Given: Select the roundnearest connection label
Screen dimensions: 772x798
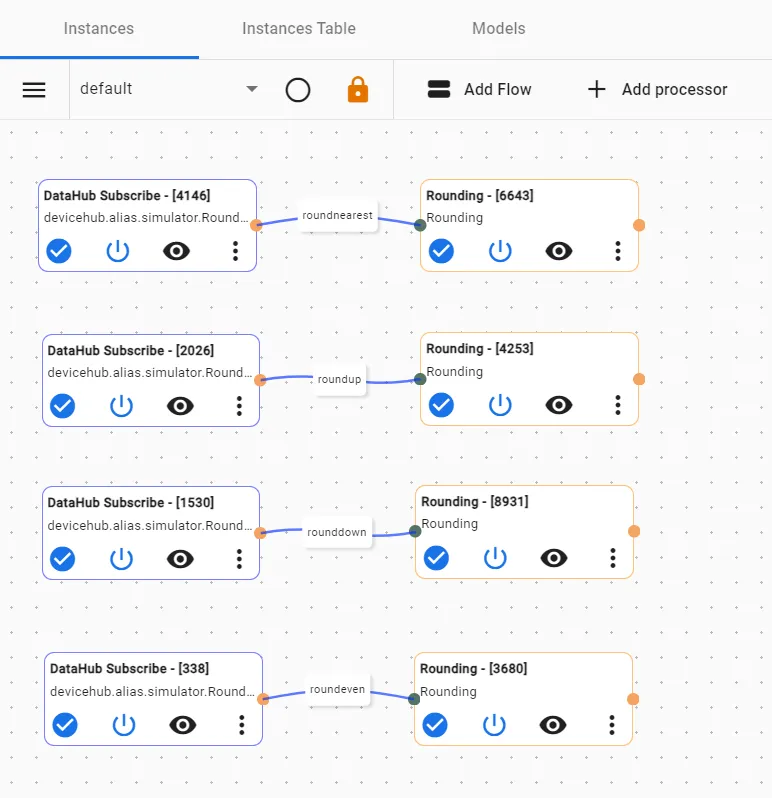Looking at the screenshot, I should pos(337,216).
